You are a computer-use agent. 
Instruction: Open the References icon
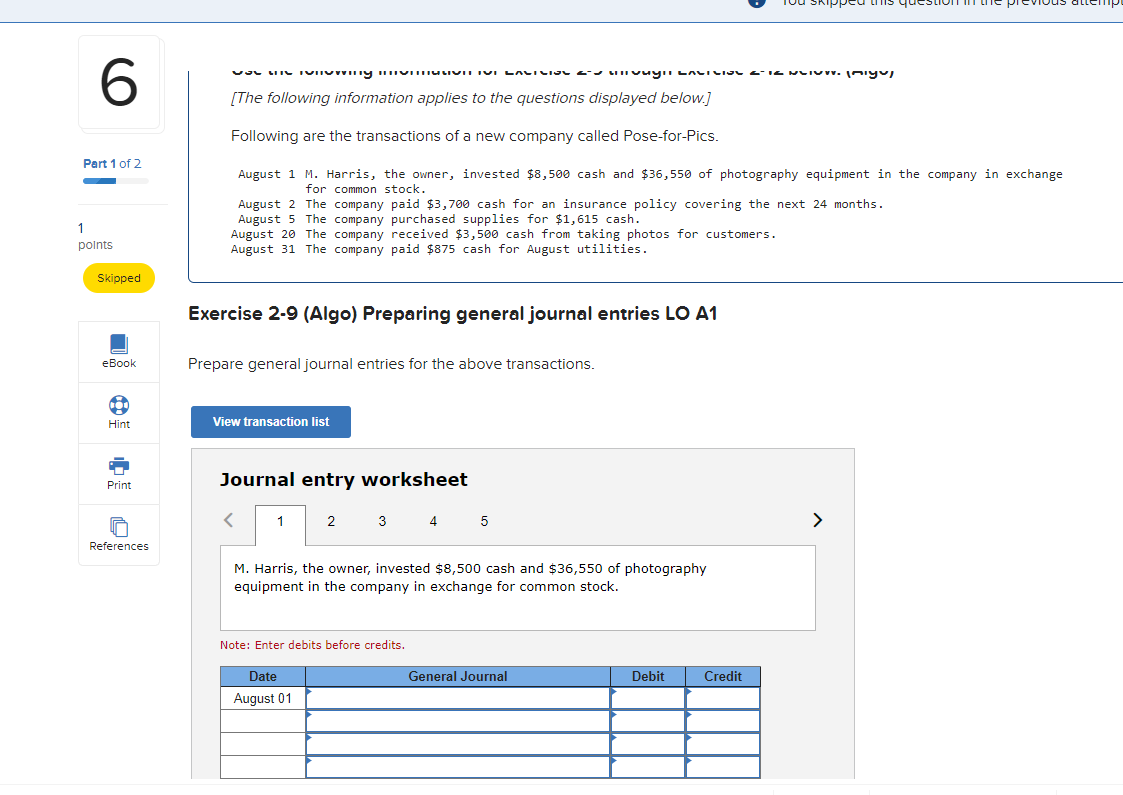(119, 527)
